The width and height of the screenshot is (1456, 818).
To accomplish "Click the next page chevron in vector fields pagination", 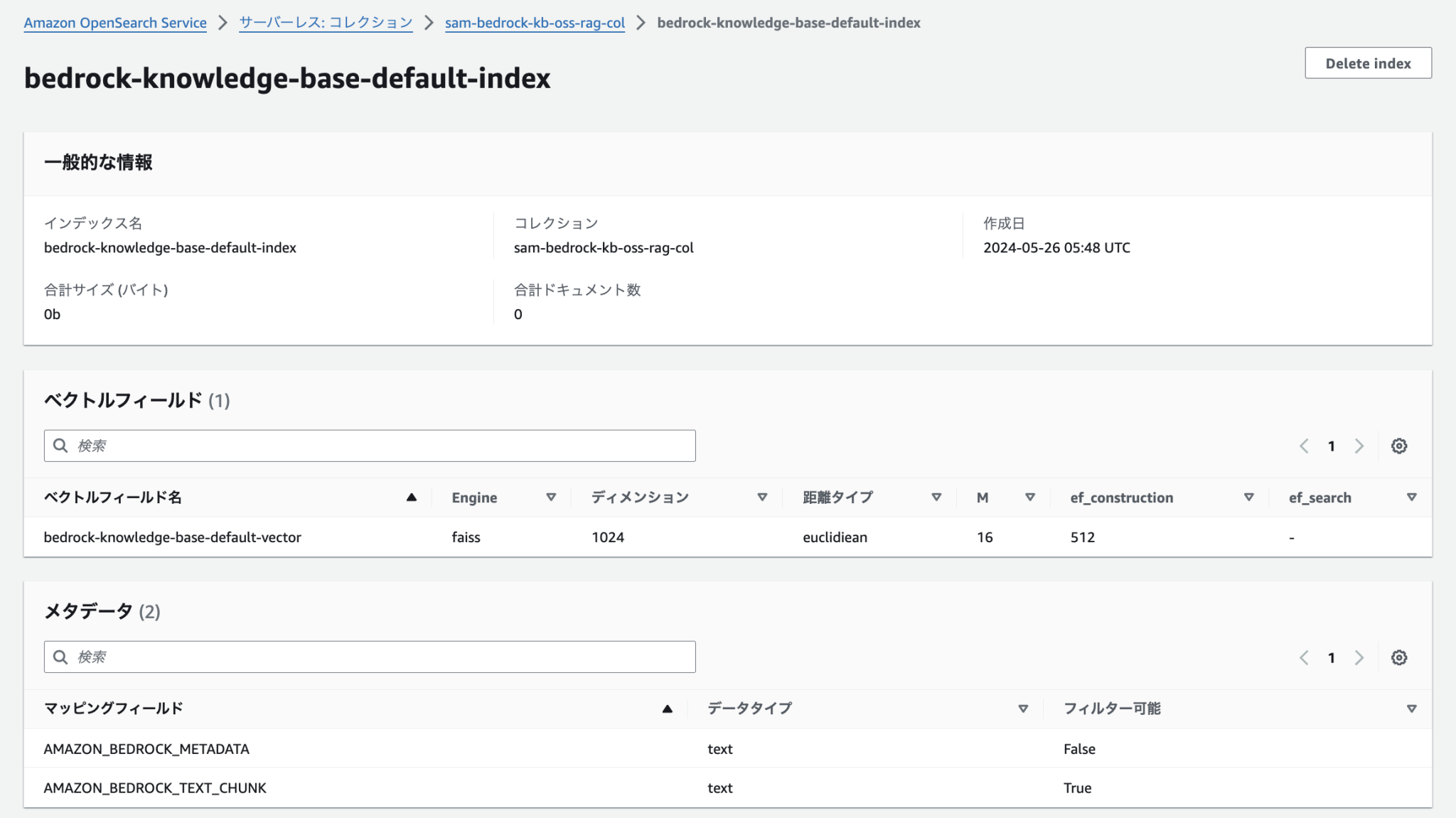I will pos(1359,446).
